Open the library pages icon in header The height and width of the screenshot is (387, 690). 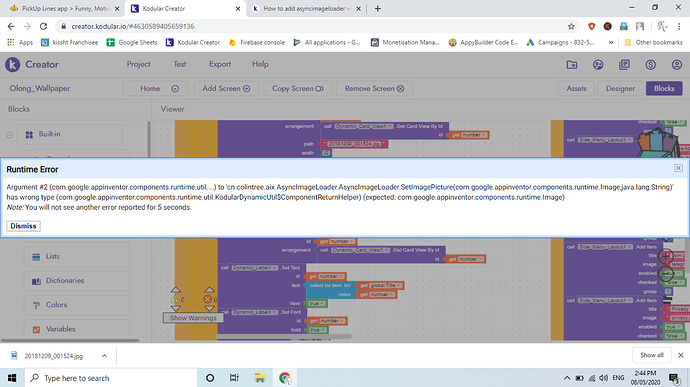[x=624, y=65]
